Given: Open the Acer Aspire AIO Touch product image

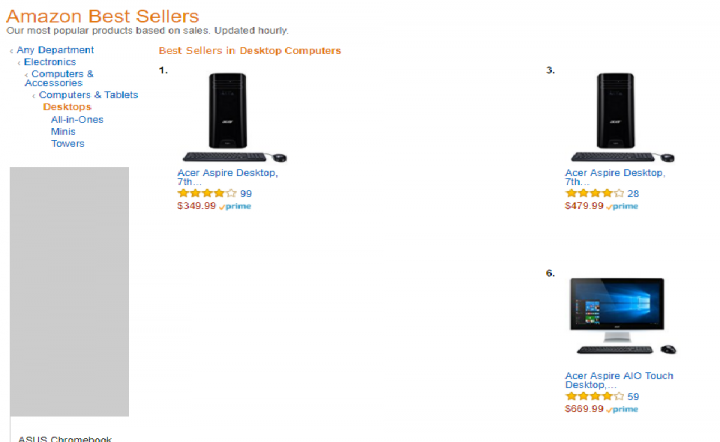Looking at the screenshot, I should coord(622,316).
